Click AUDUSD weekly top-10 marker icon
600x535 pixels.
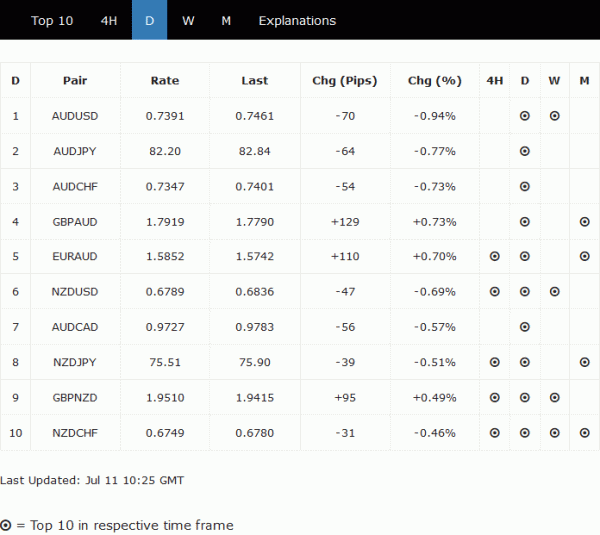[554, 116]
